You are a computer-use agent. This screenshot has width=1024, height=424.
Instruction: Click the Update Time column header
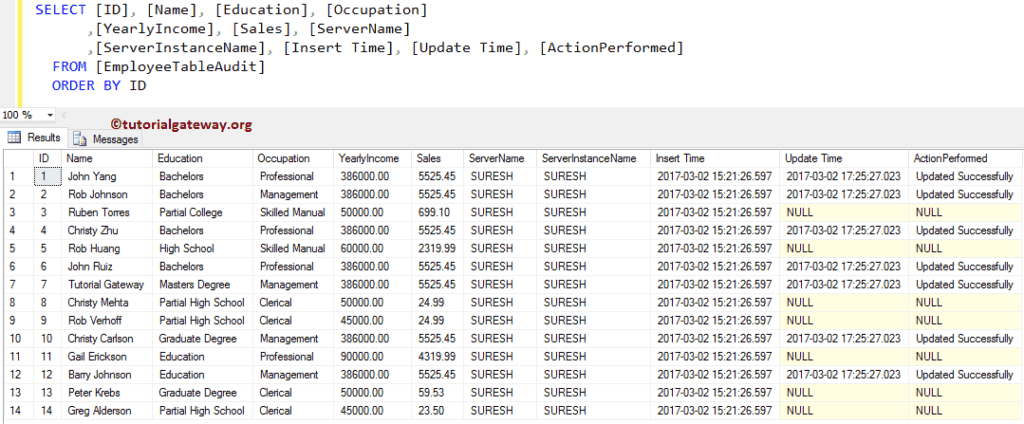coord(844,158)
